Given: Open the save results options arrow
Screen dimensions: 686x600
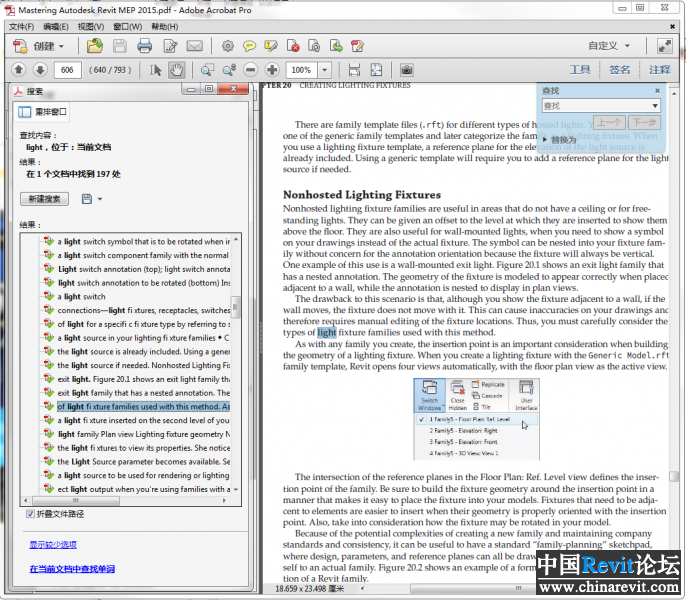Looking at the screenshot, I should coord(100,199).
